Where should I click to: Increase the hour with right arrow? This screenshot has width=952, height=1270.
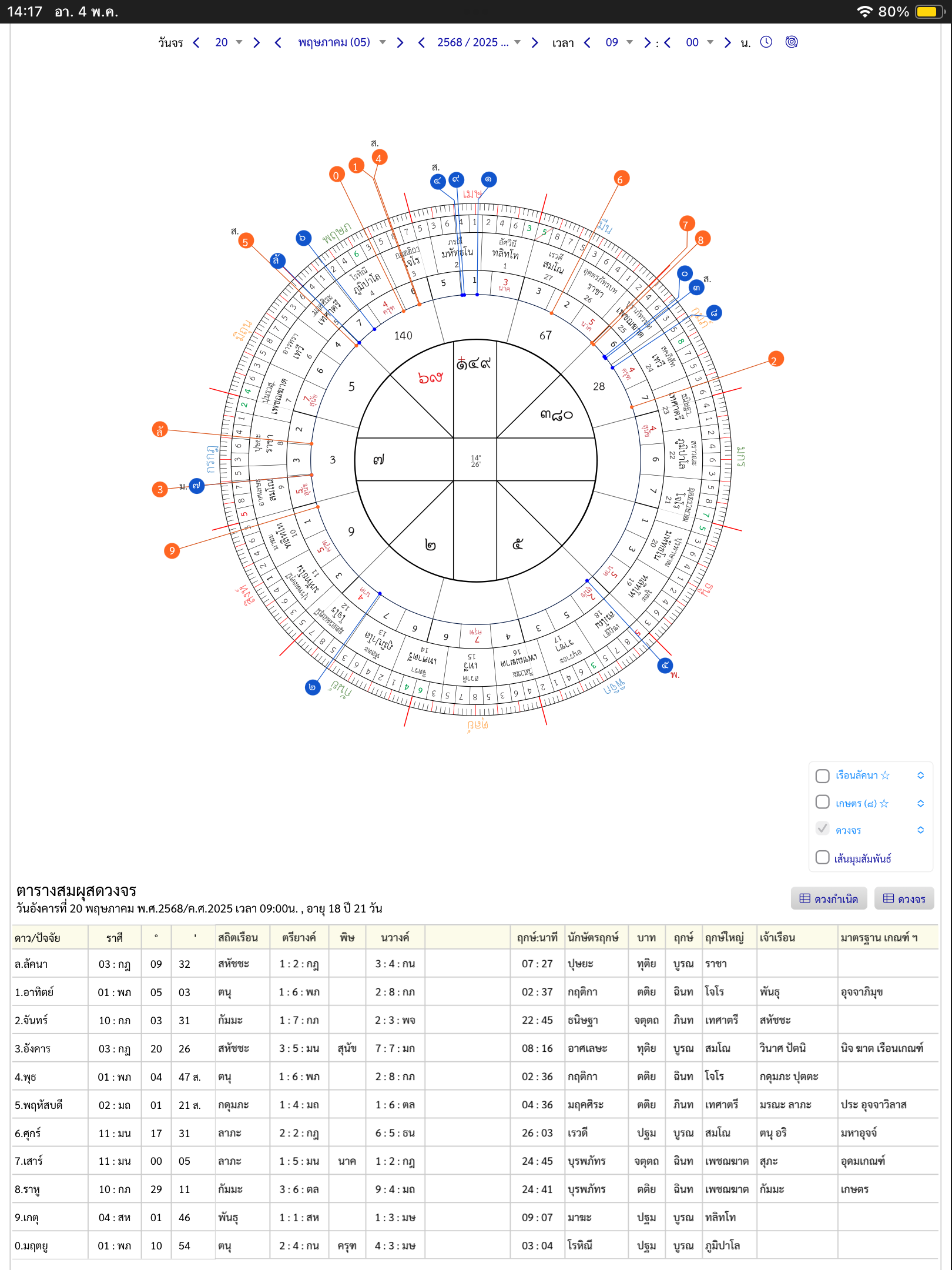click(647, 42)
